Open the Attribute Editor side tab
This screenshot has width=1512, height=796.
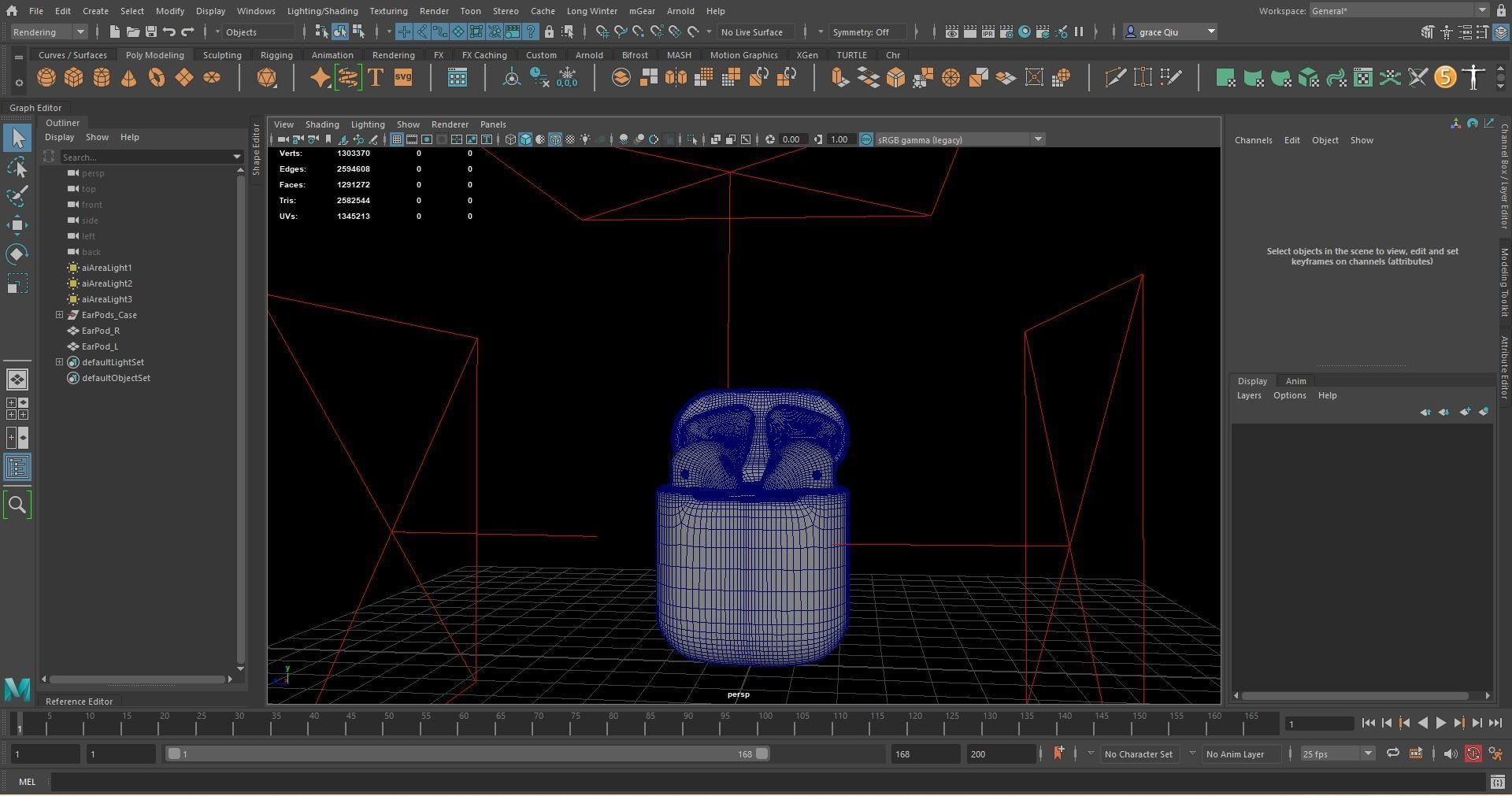[x=1504, y=367]
